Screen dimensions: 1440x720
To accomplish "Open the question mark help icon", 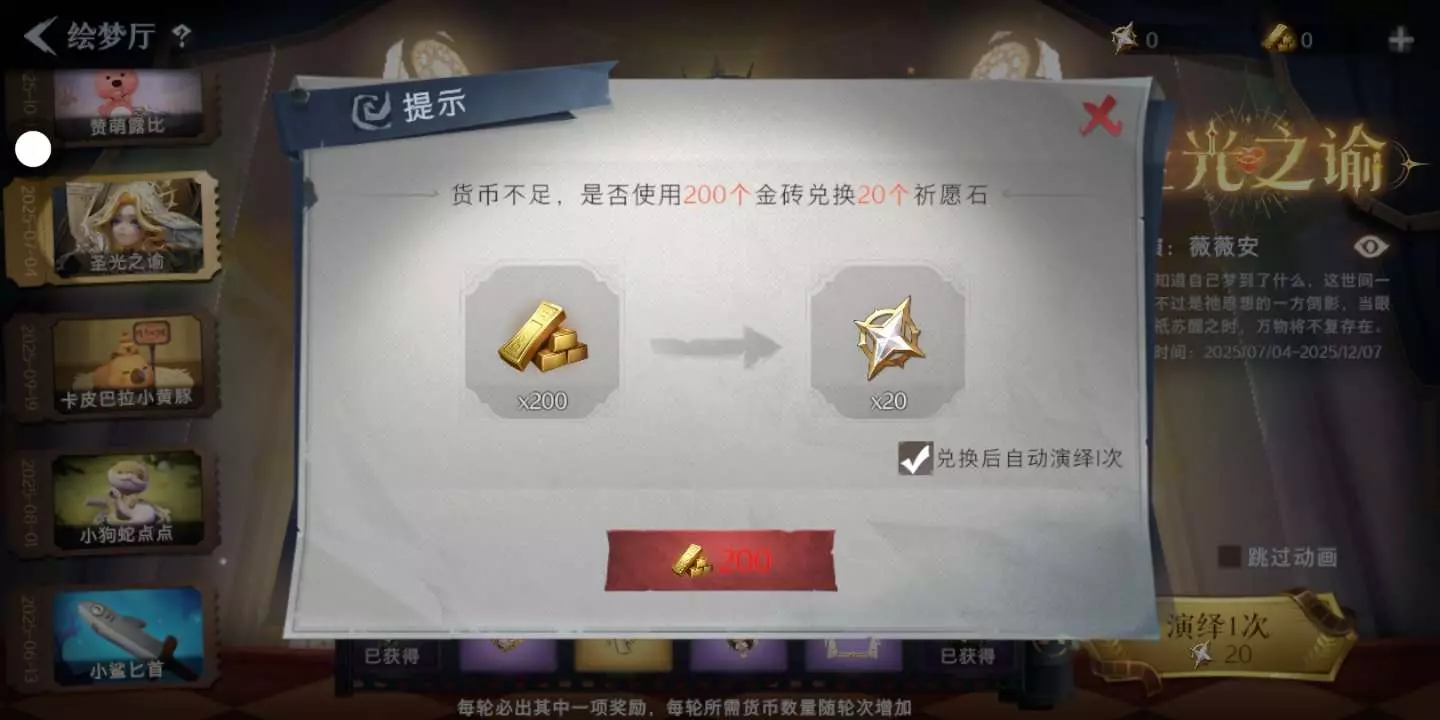I will click(x=181, y=38).
